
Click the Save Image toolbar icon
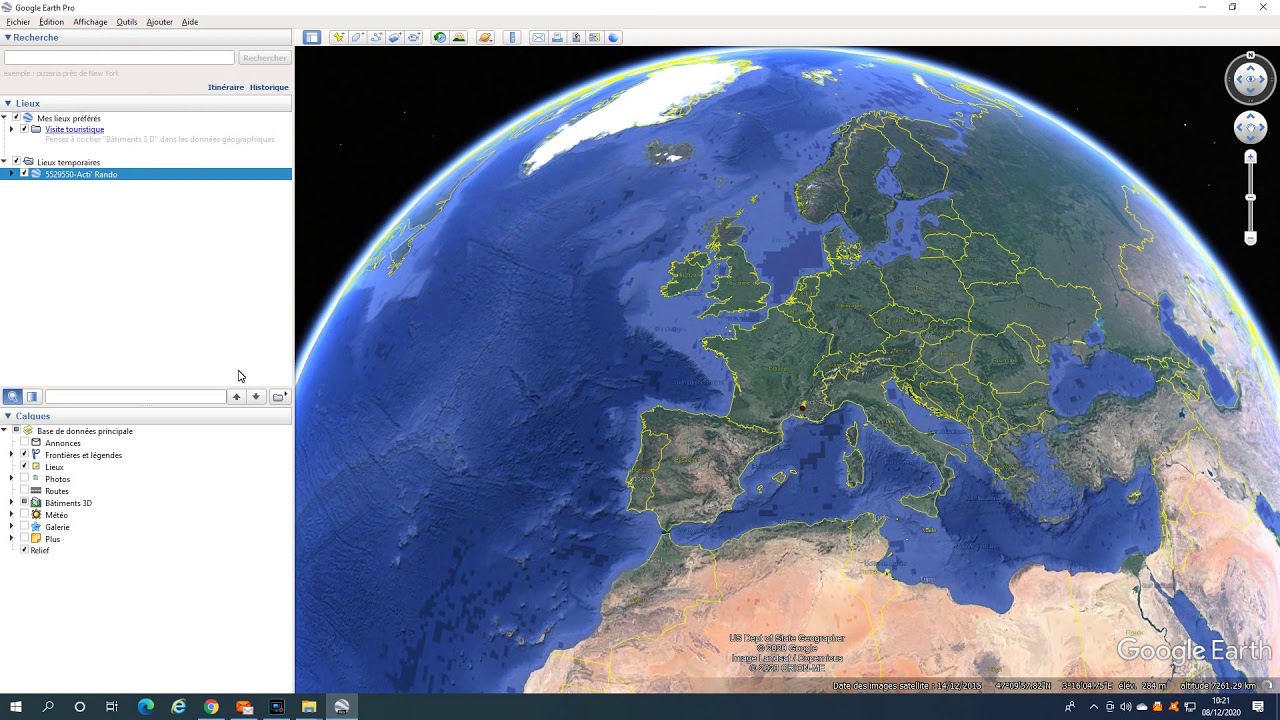576,37
